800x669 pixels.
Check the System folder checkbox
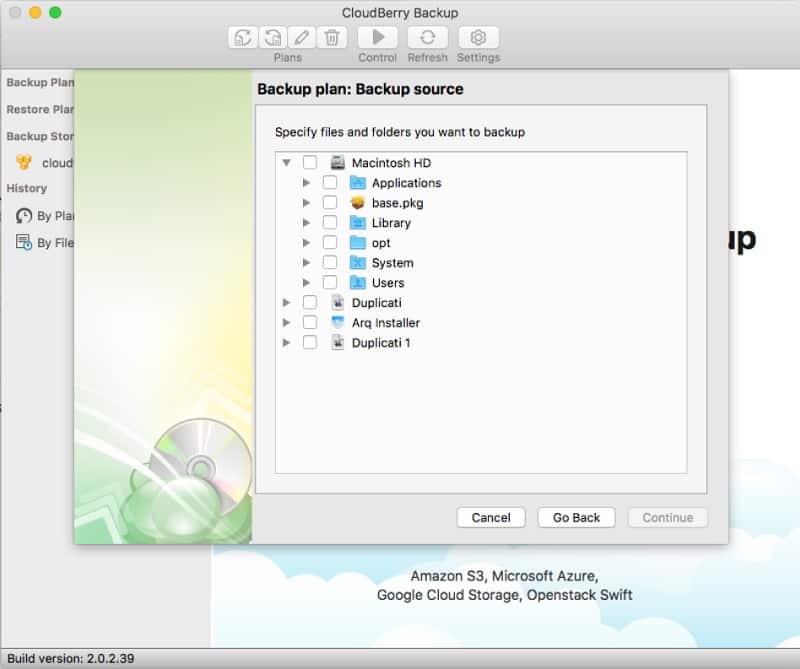[x=330, y=262]
